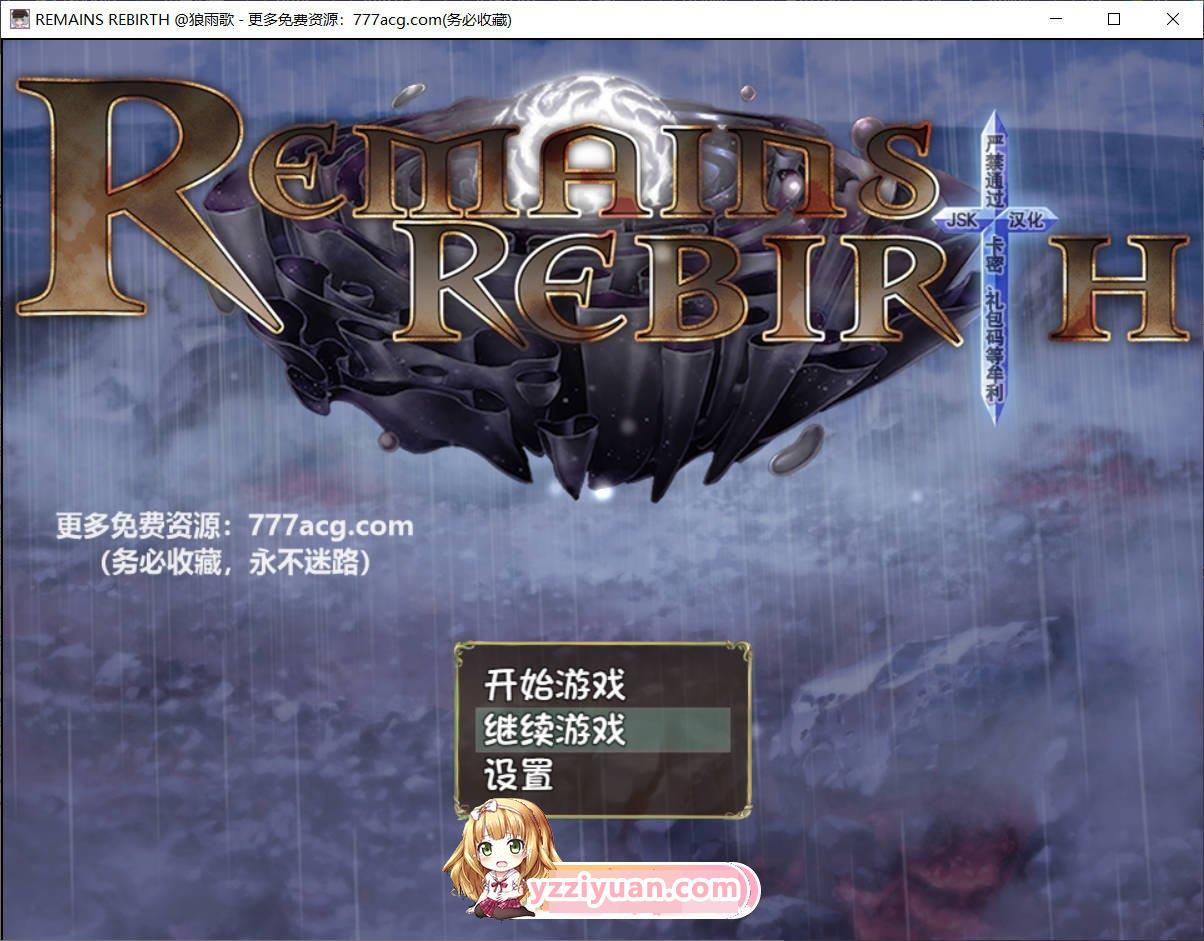This screenshot has width=1204, height=941.
Task: Choose 继续游戏 to continue the game
Action: [602, 730]
